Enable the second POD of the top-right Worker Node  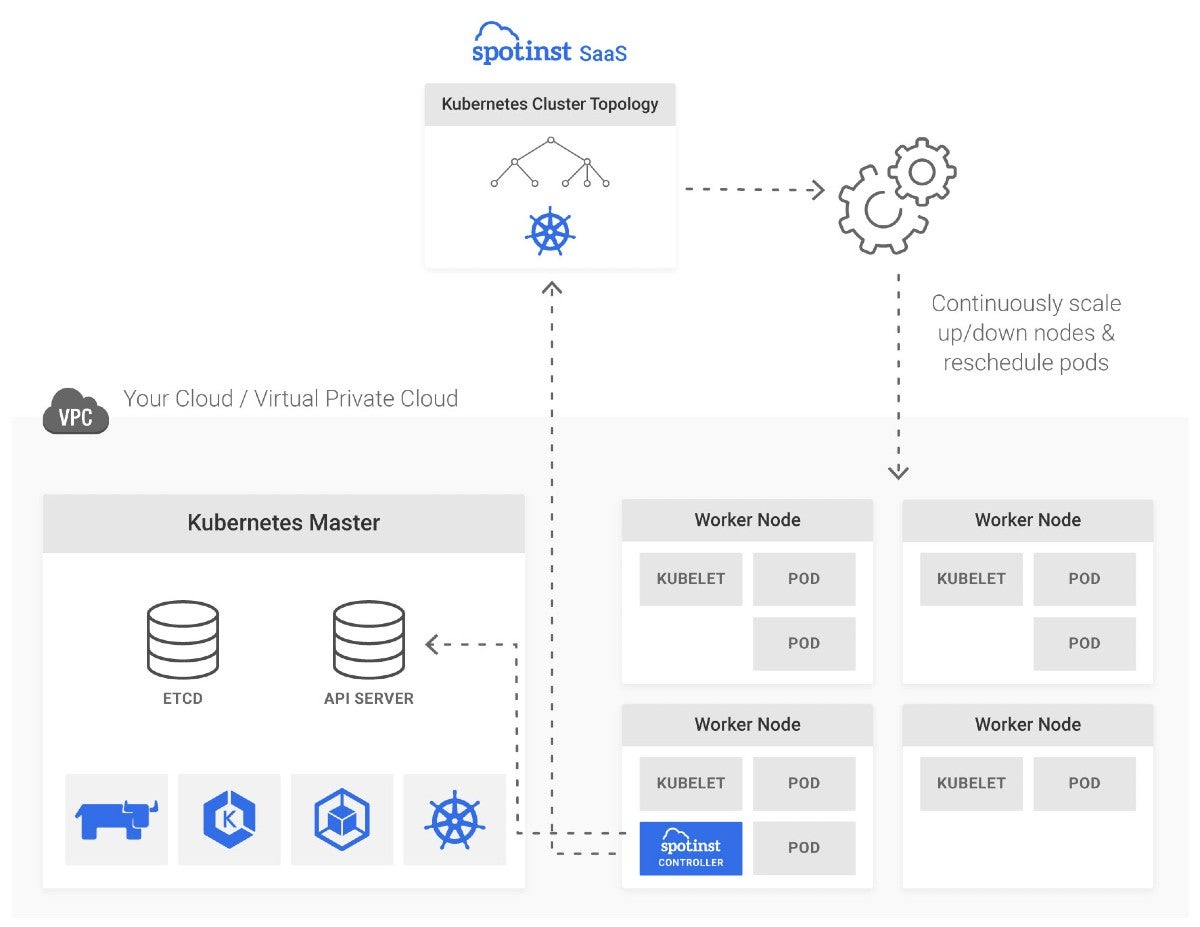(1084, 643)
